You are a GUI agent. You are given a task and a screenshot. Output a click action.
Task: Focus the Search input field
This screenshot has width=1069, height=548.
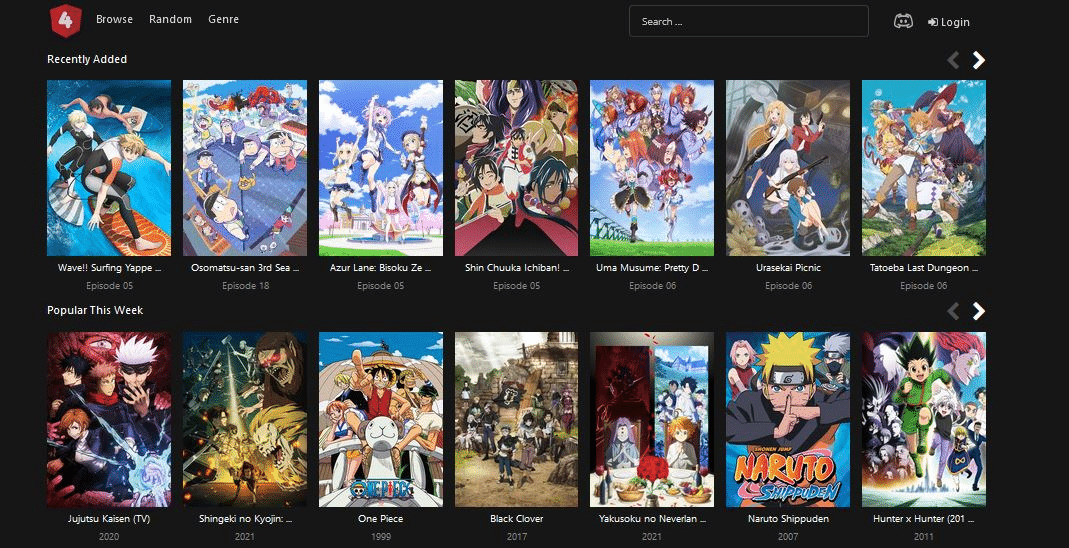749,21
